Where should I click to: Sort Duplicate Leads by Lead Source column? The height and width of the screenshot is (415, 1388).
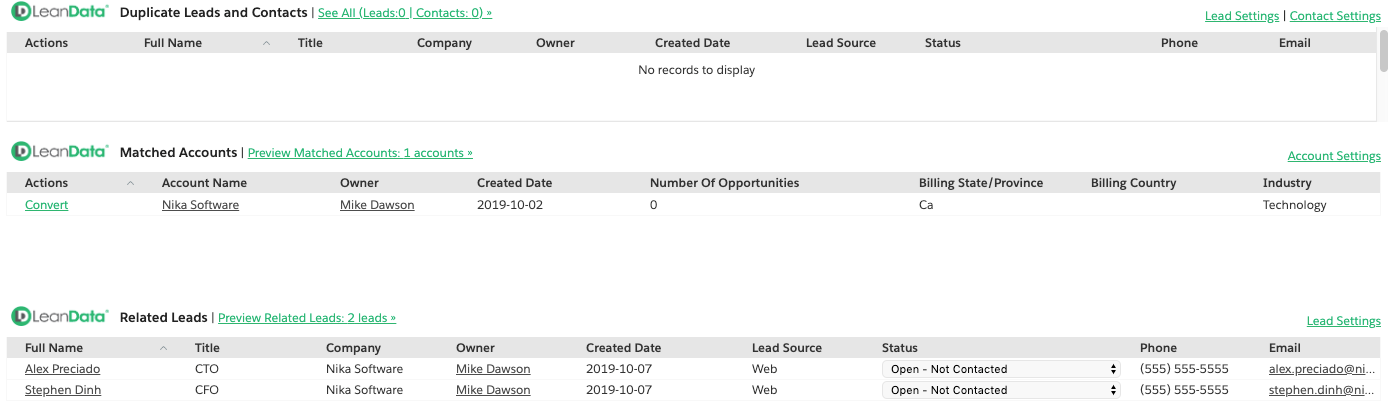pyautogui.click(x=841, y=43)
